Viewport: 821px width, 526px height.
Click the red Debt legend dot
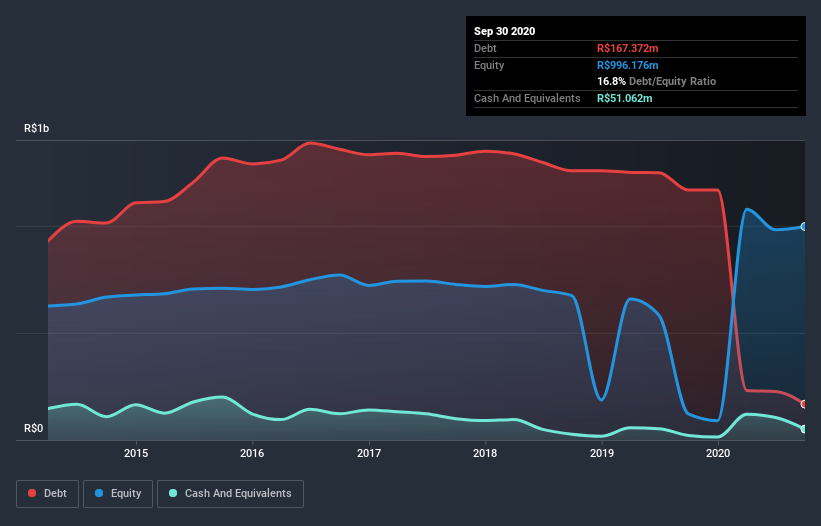point(32,493)
